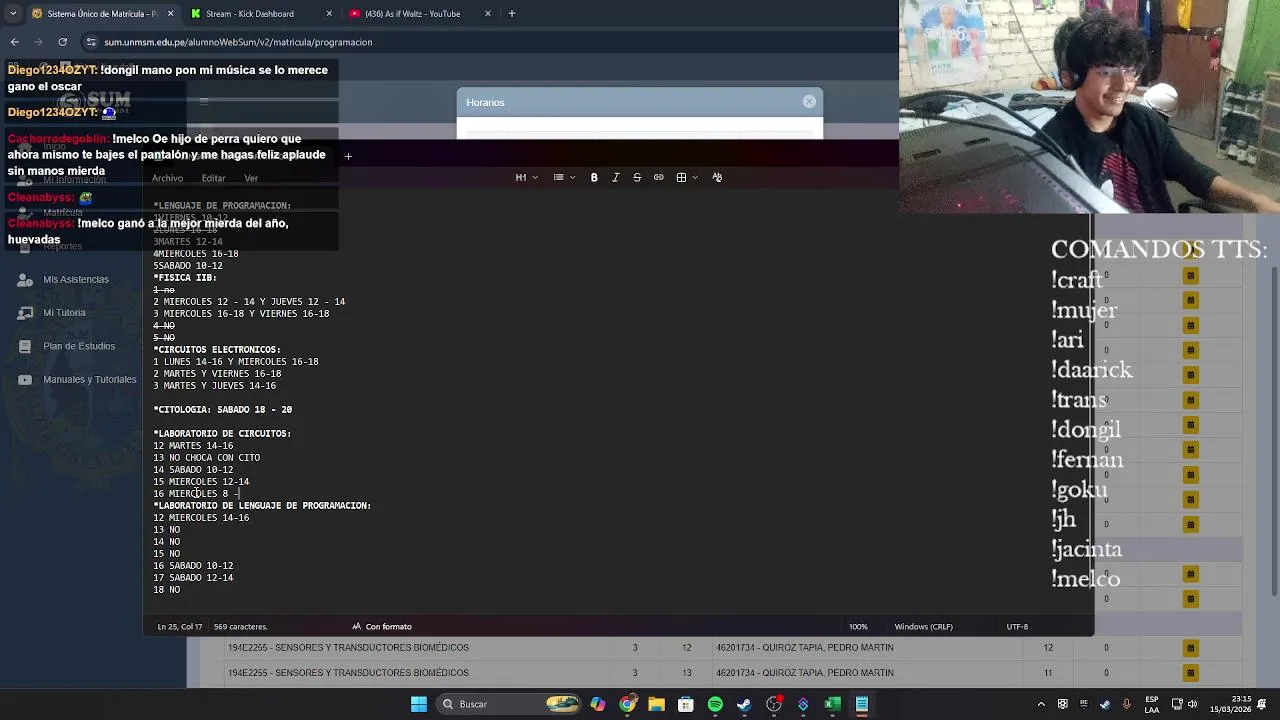Open Google Chrome from the taskbar
This screenshot has width=1280, height=720.
click(x=627, y=704)
